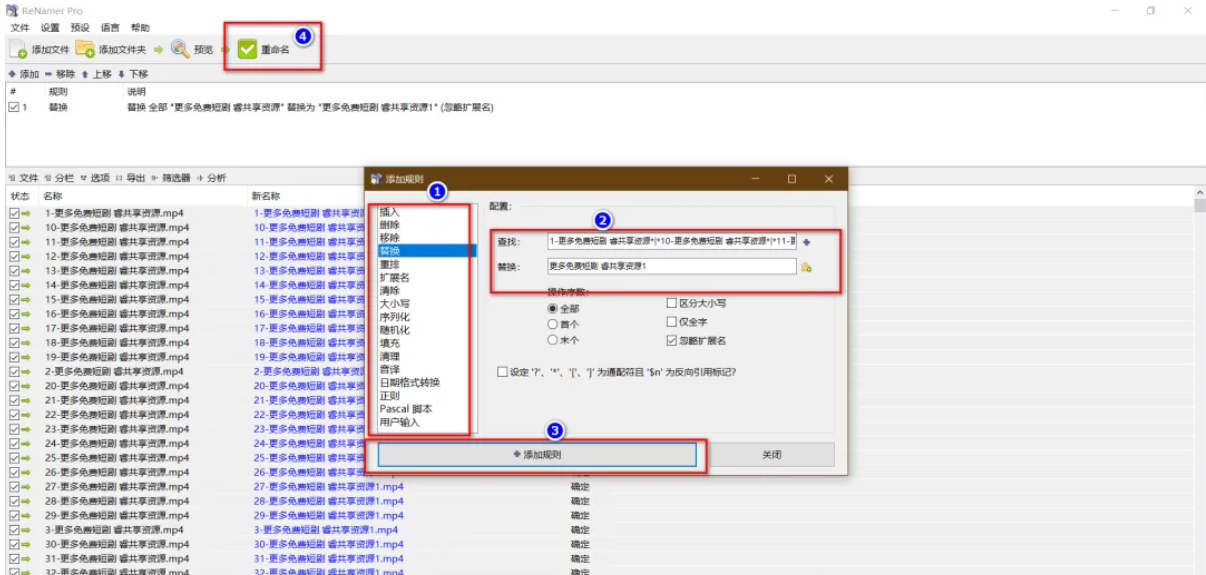The height and width of the screenshot is (575, 1206).
Task: Open the 帮助 menu
Action: point(140,28)
